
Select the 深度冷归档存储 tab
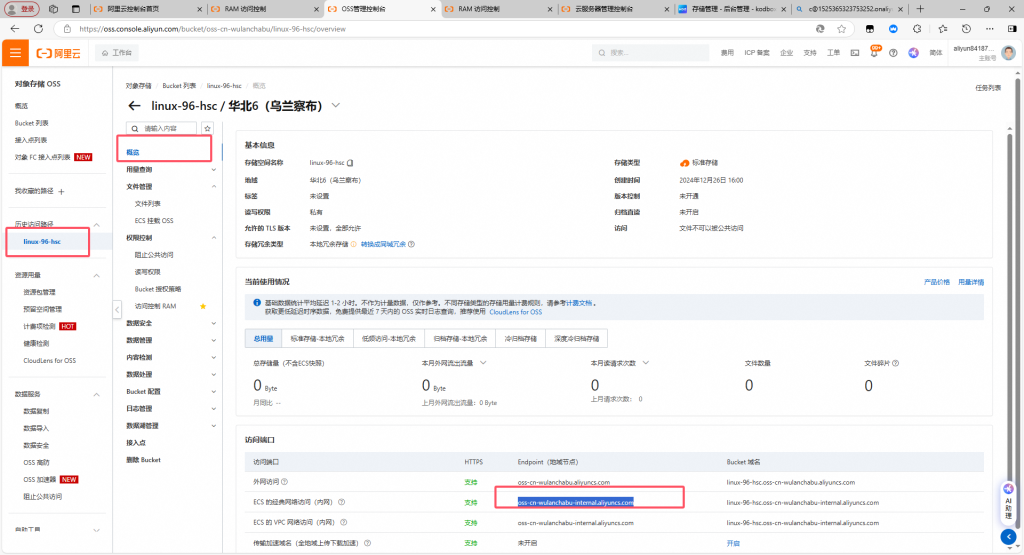tap(576, 339)
